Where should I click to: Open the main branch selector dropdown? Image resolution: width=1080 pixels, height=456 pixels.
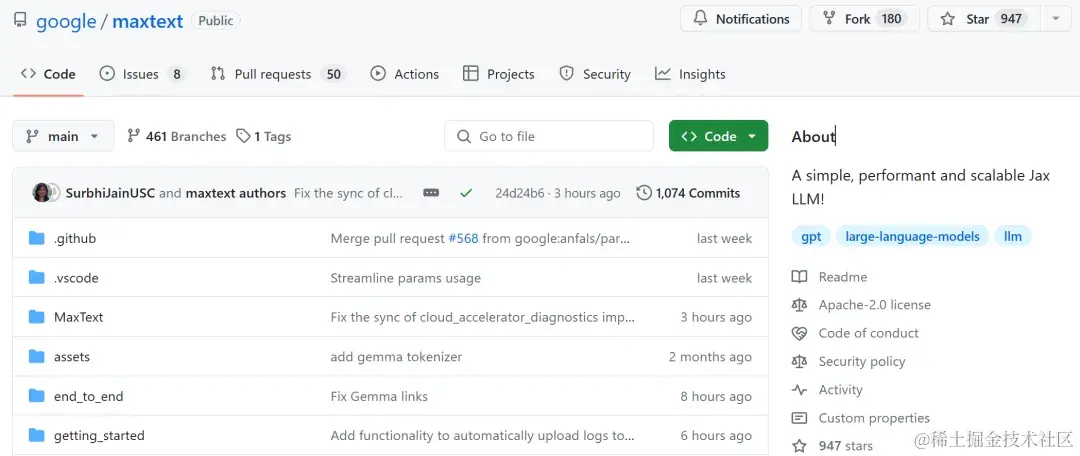(x=63, y=136)
